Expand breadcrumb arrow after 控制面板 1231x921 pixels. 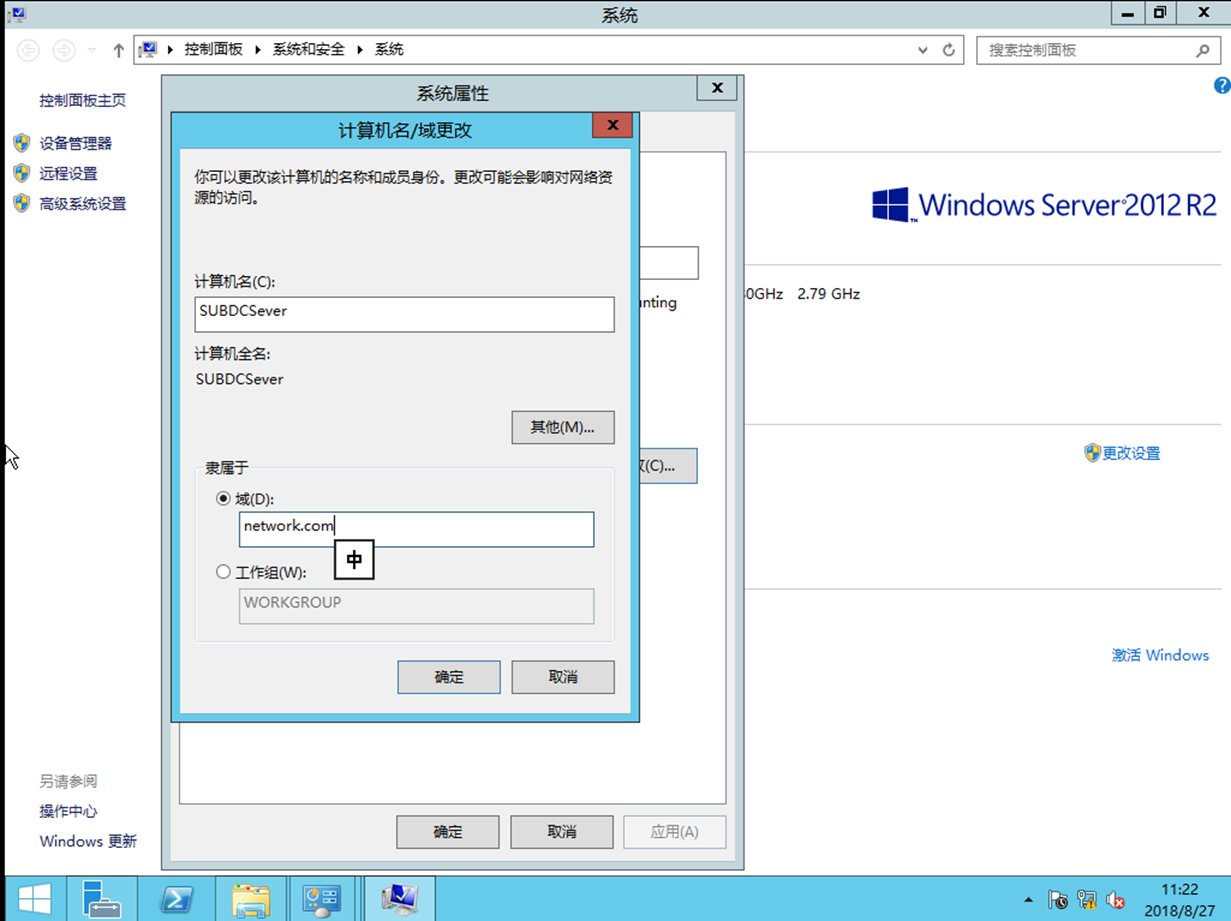pyautogui.click(x=257, y=50)
